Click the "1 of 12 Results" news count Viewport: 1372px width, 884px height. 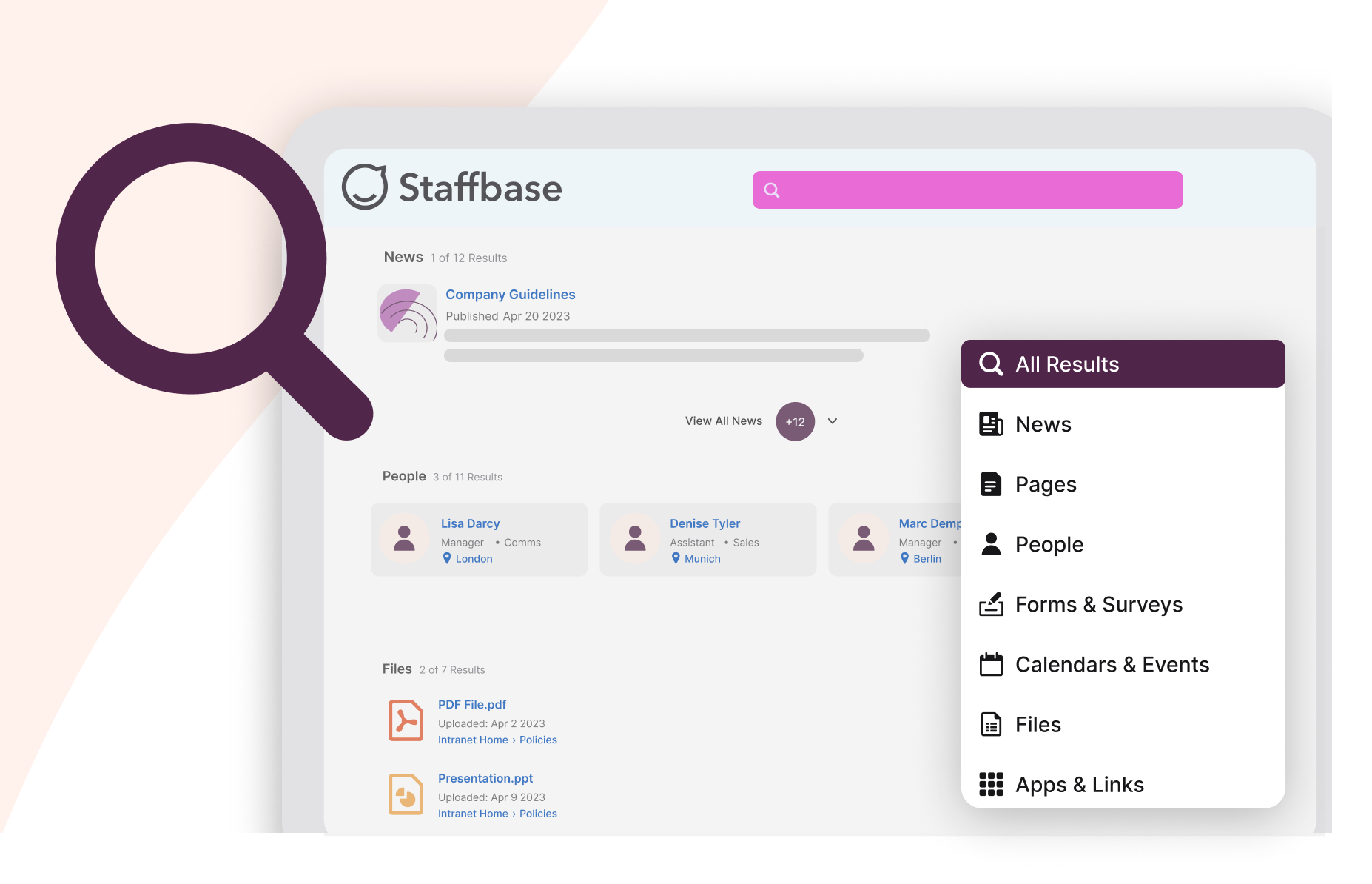[x=468, y=258]
